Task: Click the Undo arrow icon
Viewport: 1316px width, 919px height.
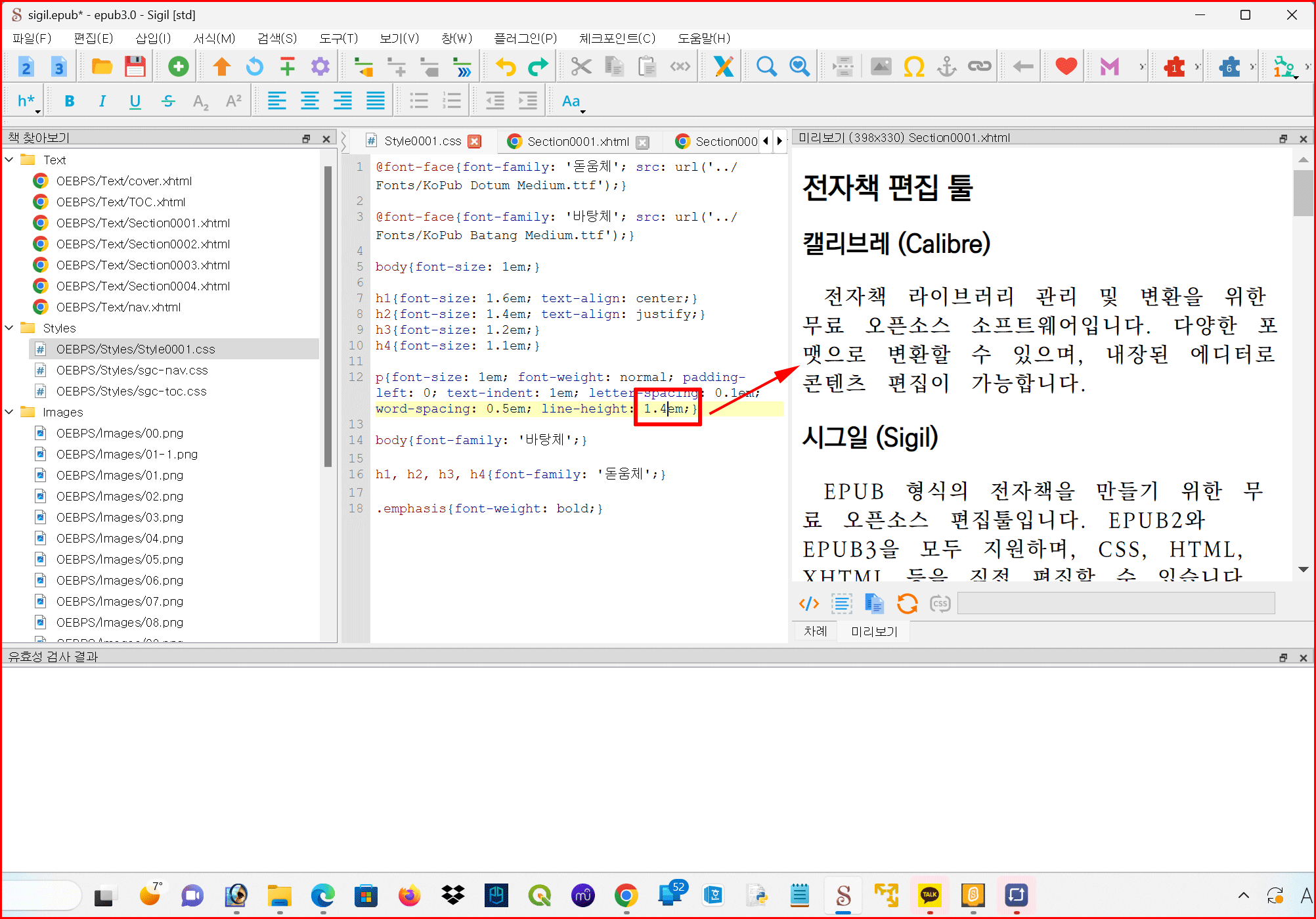Action: [x=505, y=66]
